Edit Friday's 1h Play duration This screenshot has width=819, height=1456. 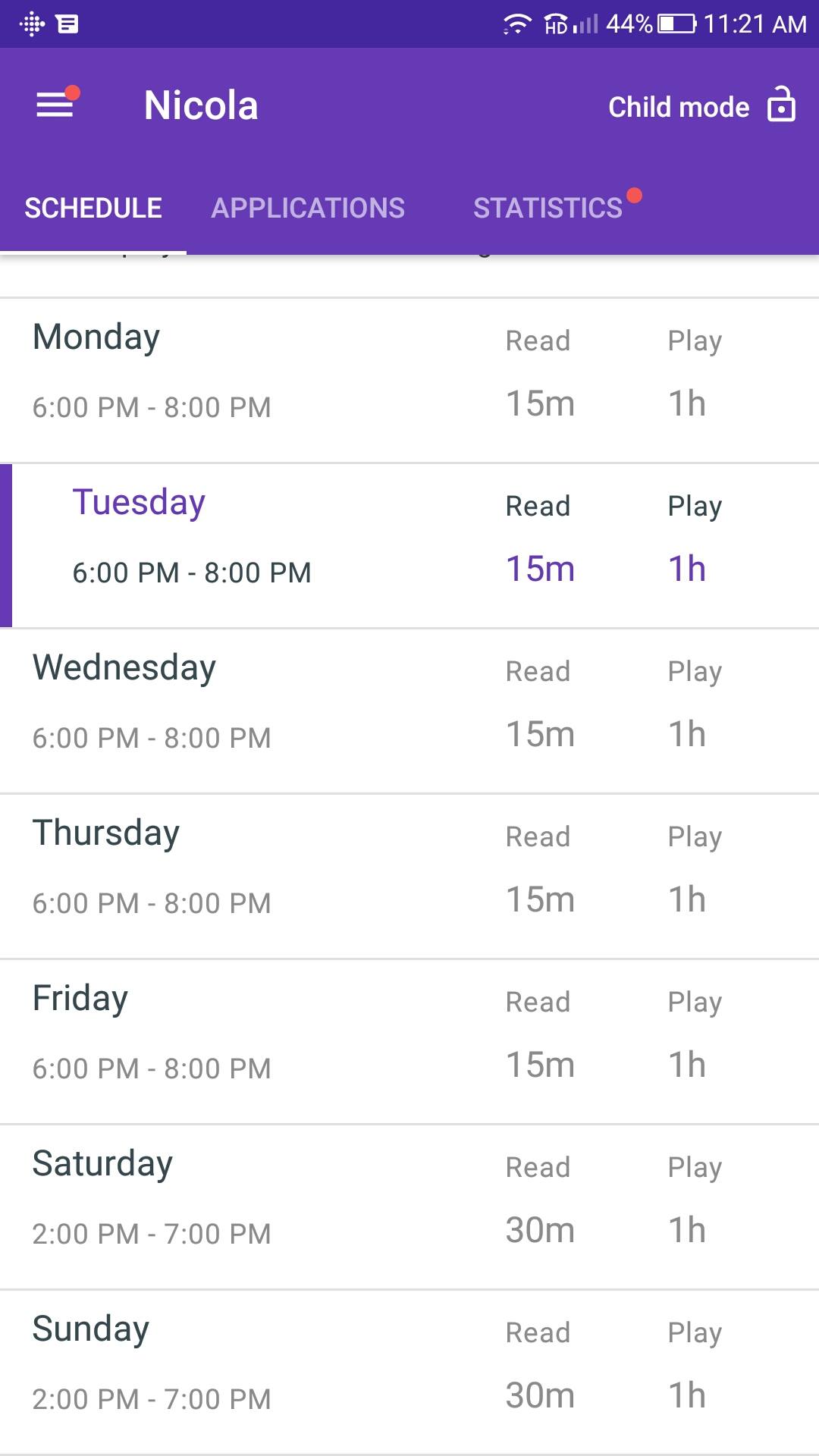(687, 1065)
